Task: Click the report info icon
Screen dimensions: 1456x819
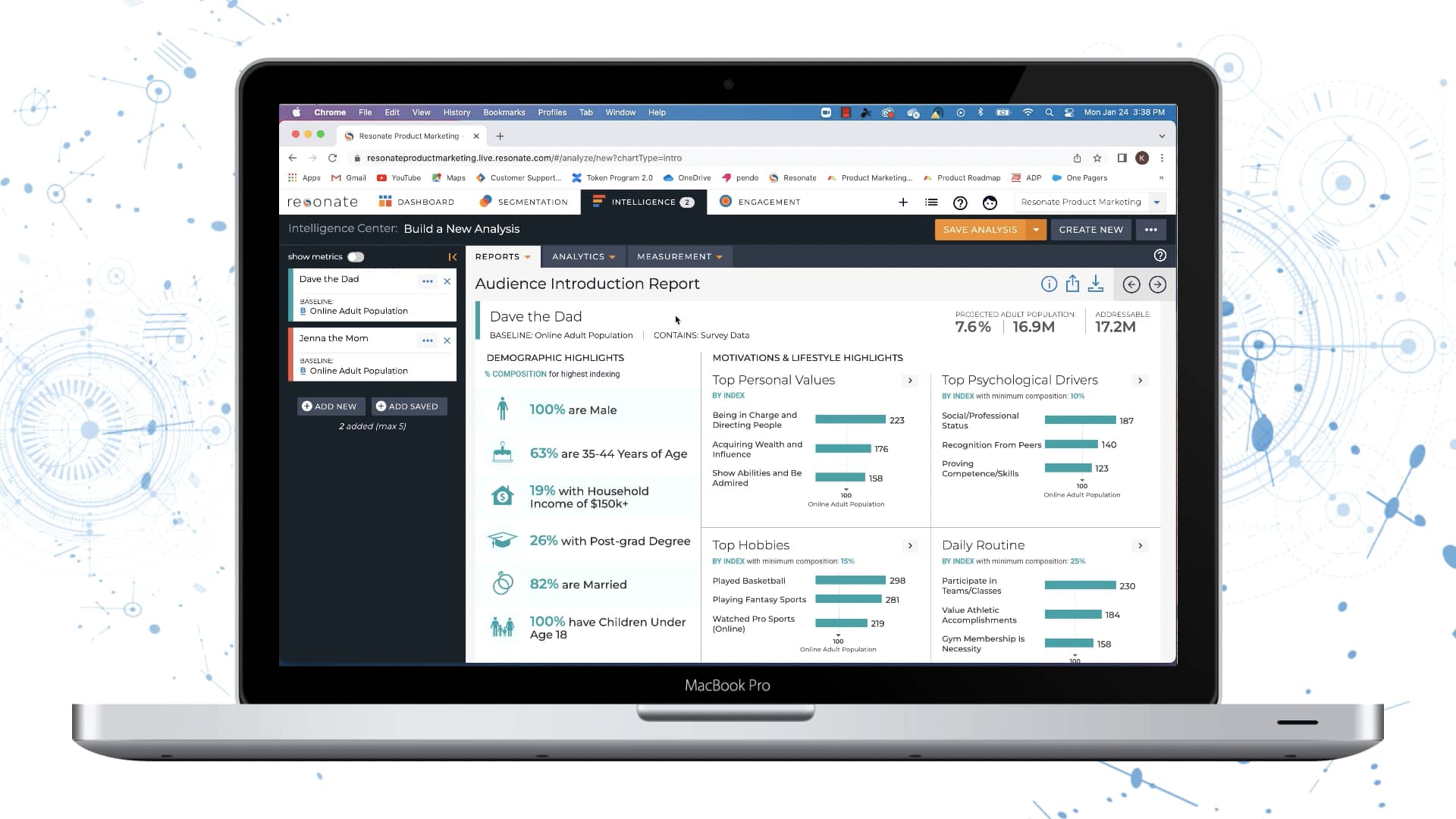Action: click(1049, 284)
